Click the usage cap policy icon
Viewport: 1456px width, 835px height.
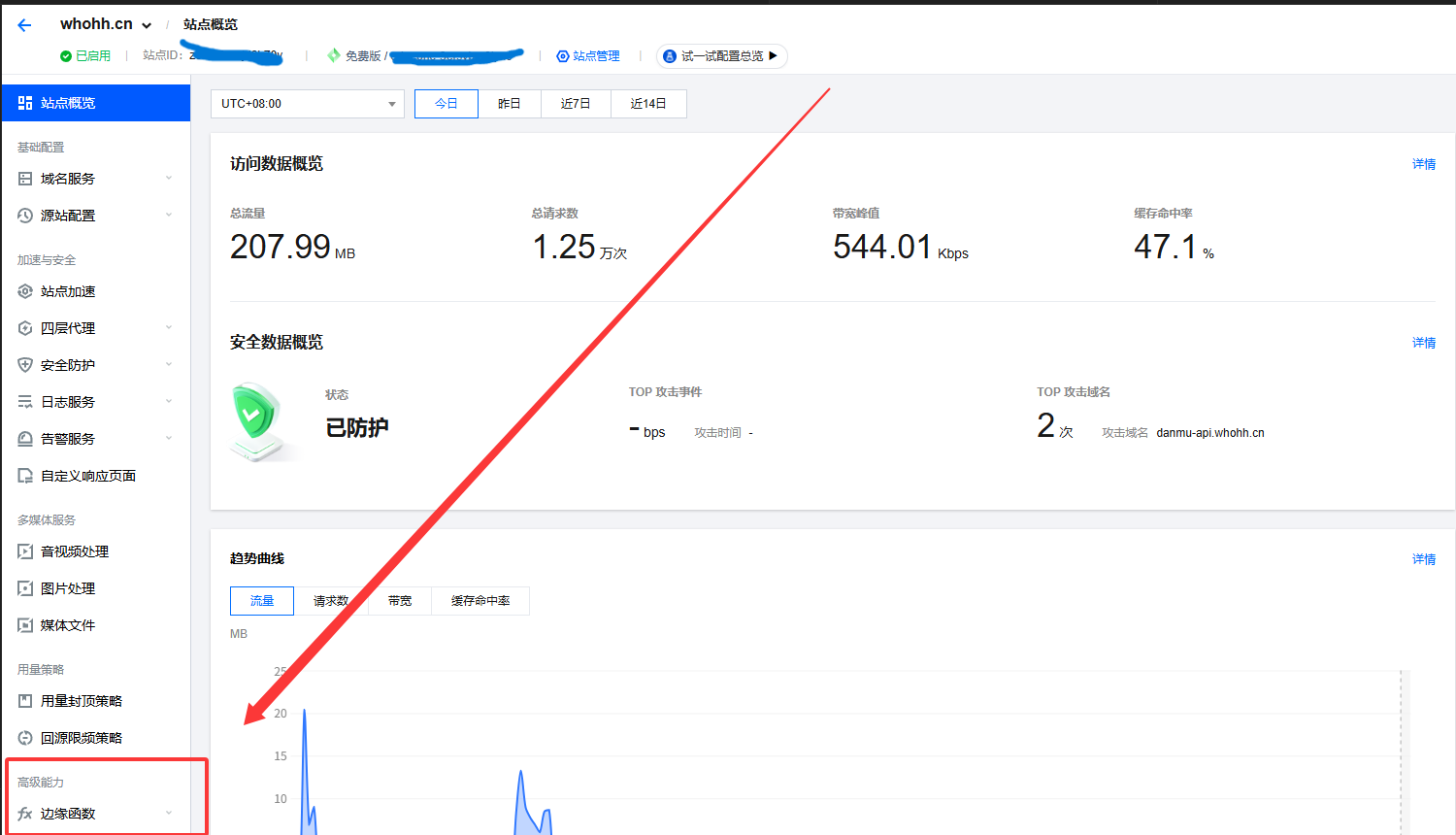(25, 701)
